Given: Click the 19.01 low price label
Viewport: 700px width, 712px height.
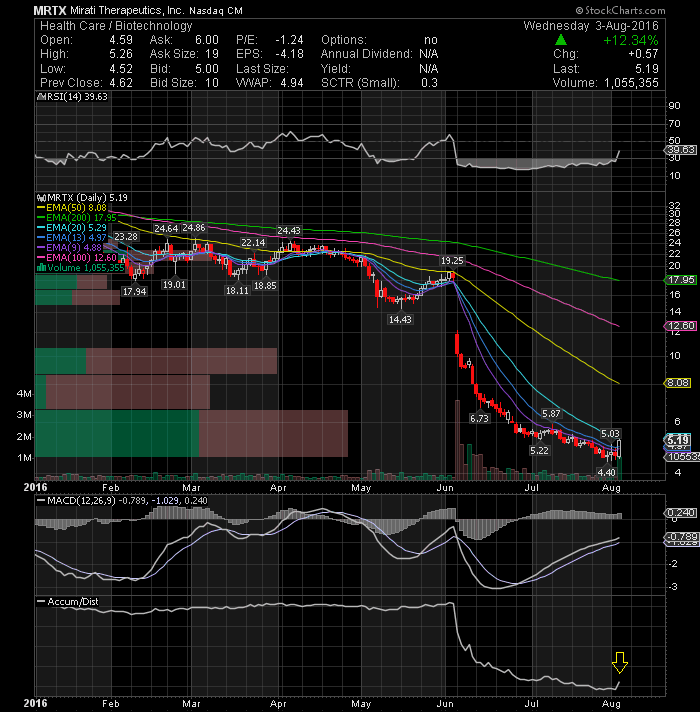Looking at the screenshot, I should pos(174,285).
